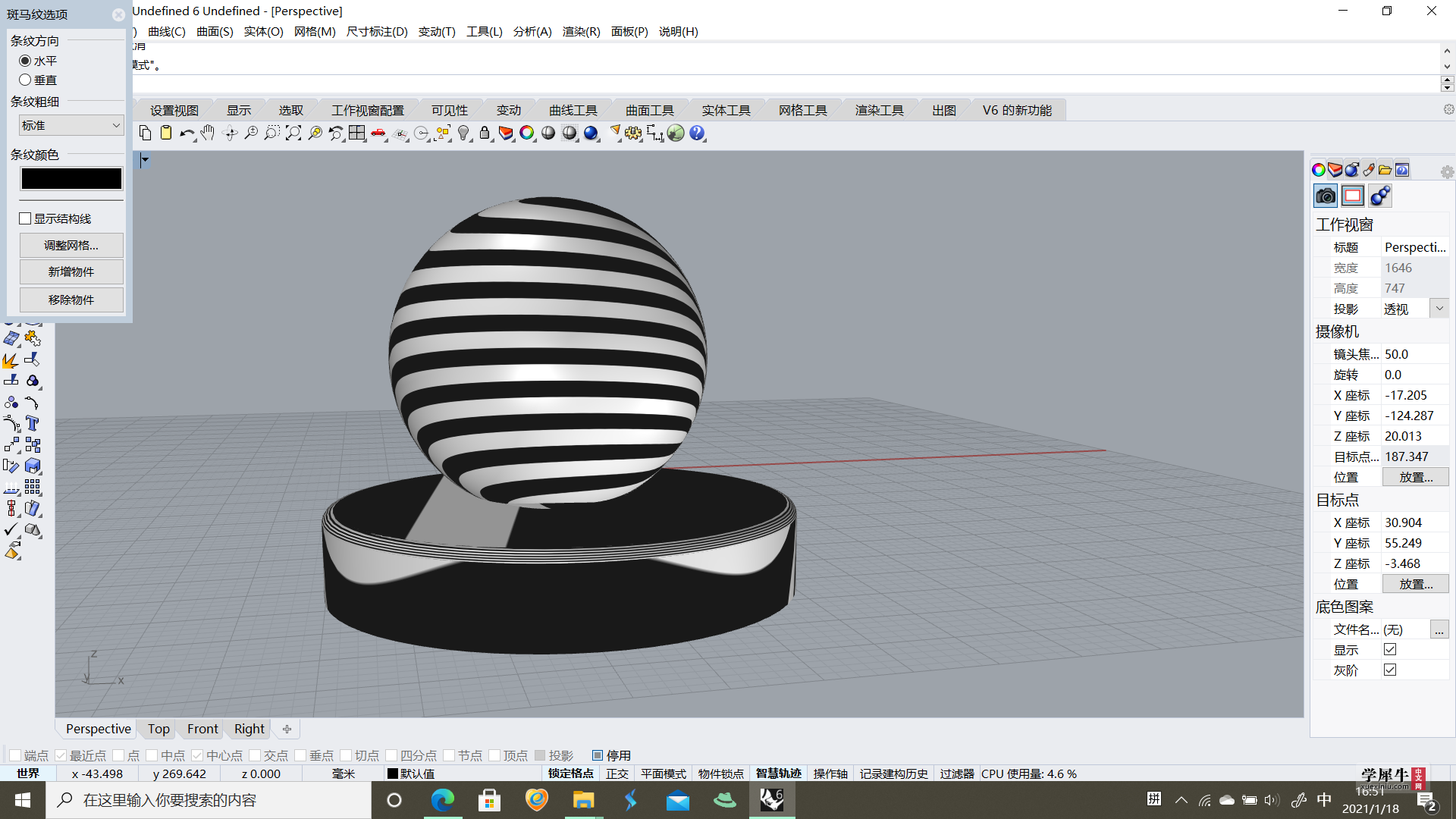1456x819 pixels.
Task: Switch to the 曲面工具 toolbar tab
Action: 649,110
